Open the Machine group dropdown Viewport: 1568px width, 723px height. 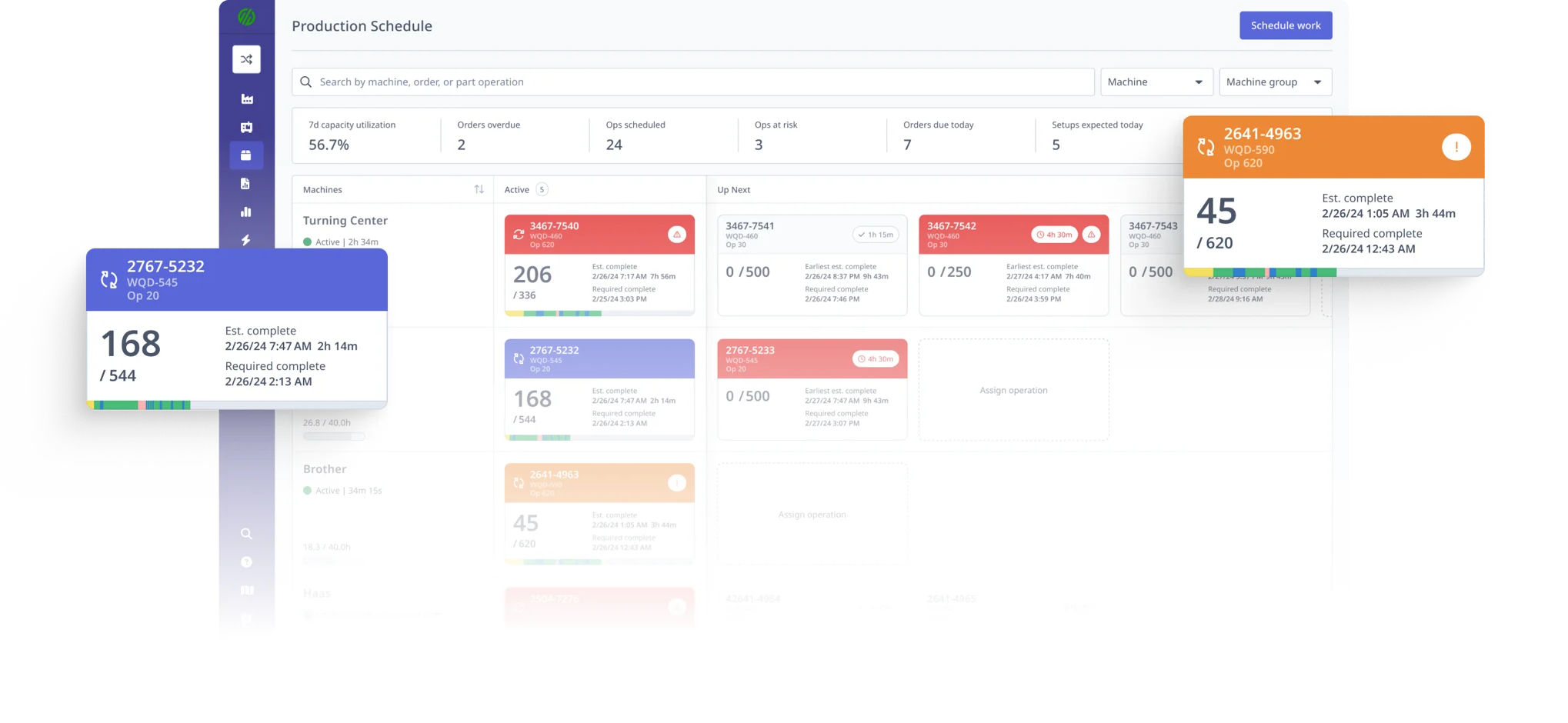pyautogui.click(x=1275, y=82)
